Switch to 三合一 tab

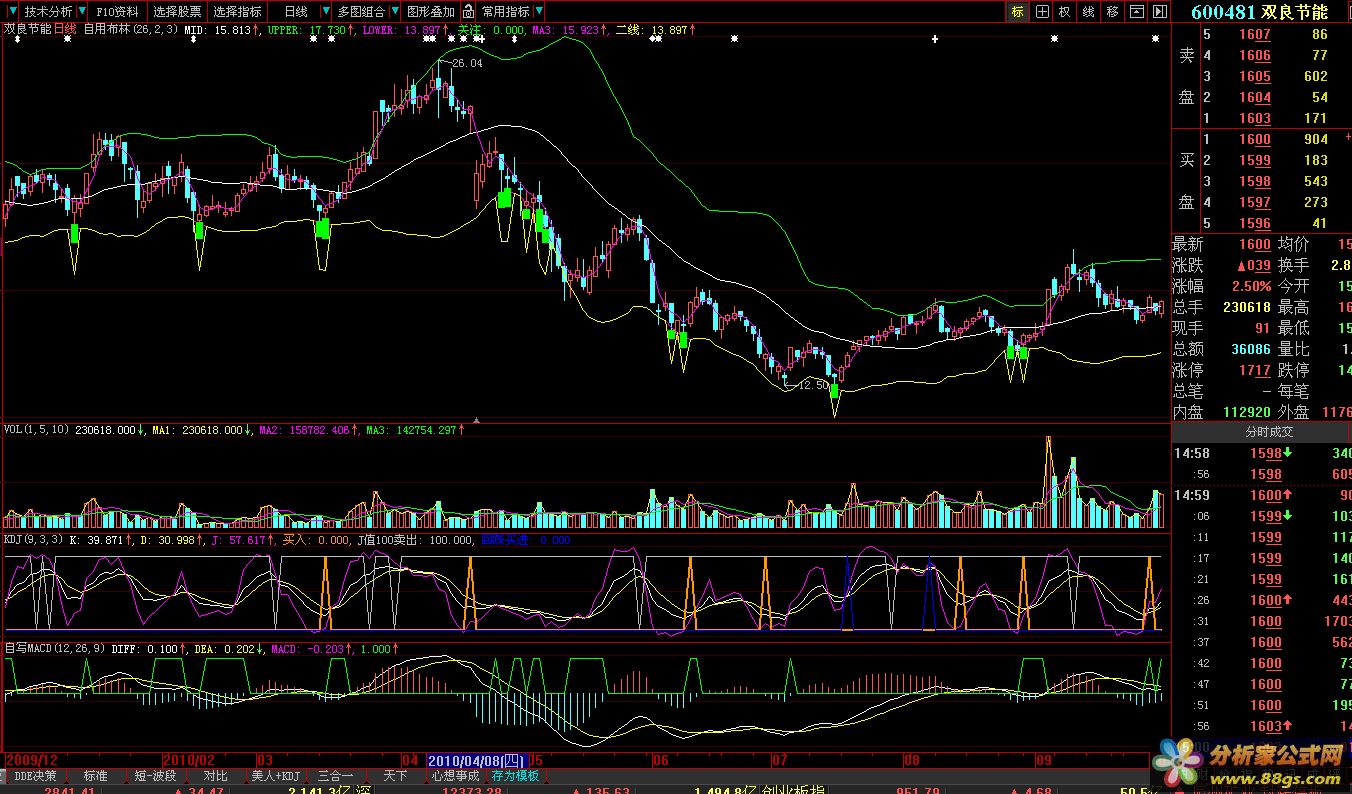point(335,776)
